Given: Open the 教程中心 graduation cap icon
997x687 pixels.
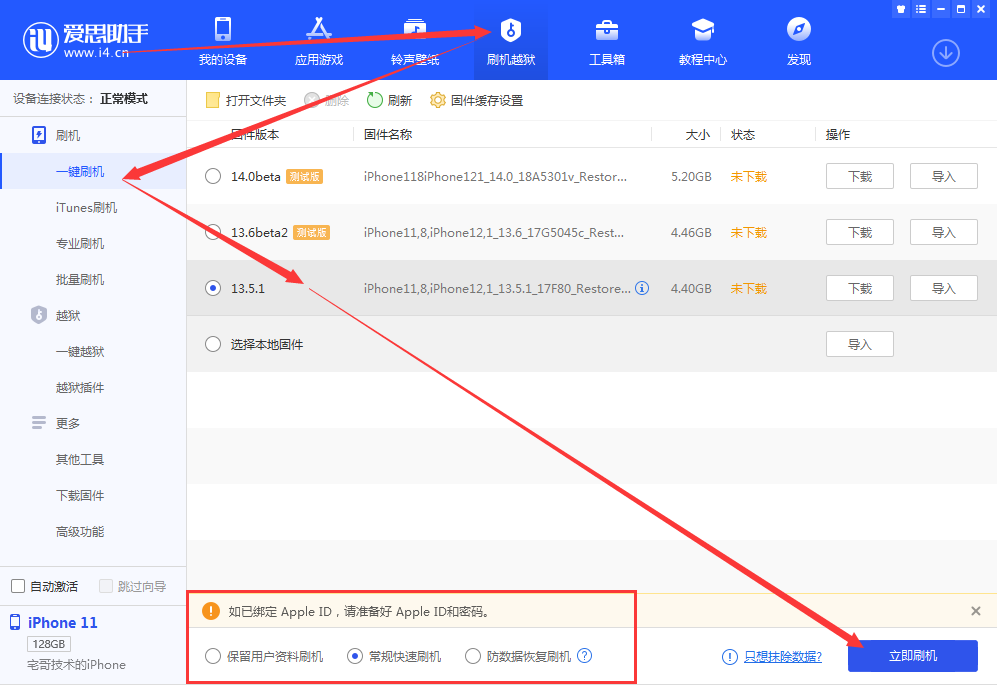Looking at the screenshot, I should [703, 29].
